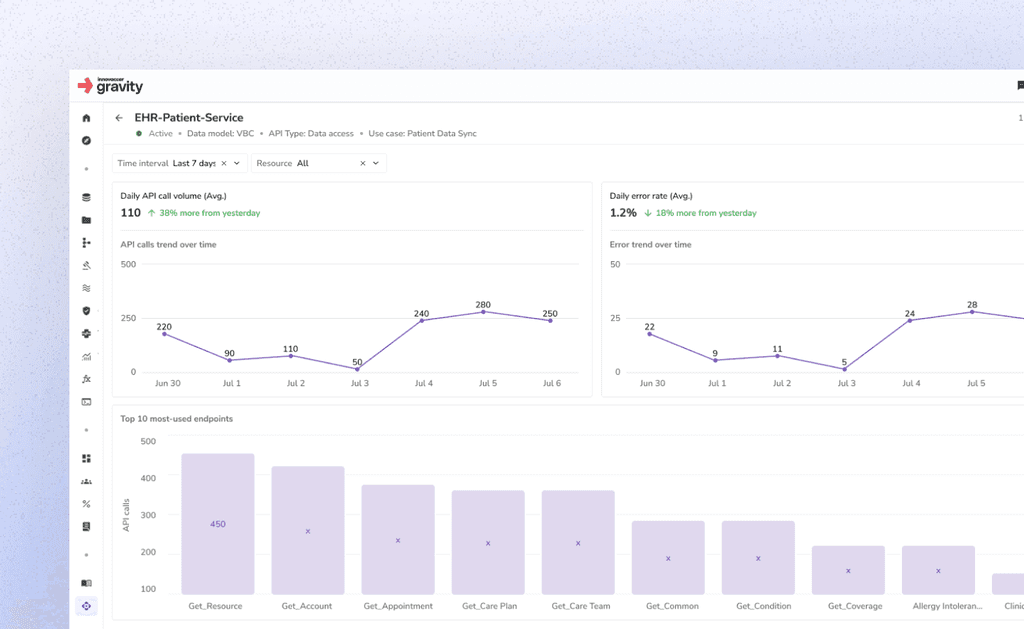Open the folder icon in sidebar
Viewport: 1024px width, 629px height.
pos(86,220)
